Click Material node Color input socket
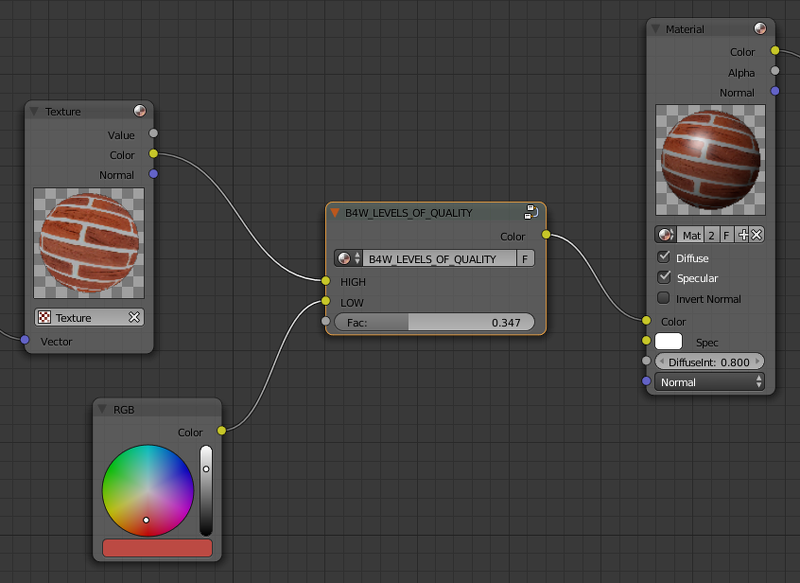The width and height of the screenshot is (800, 583). pos(646,320)
